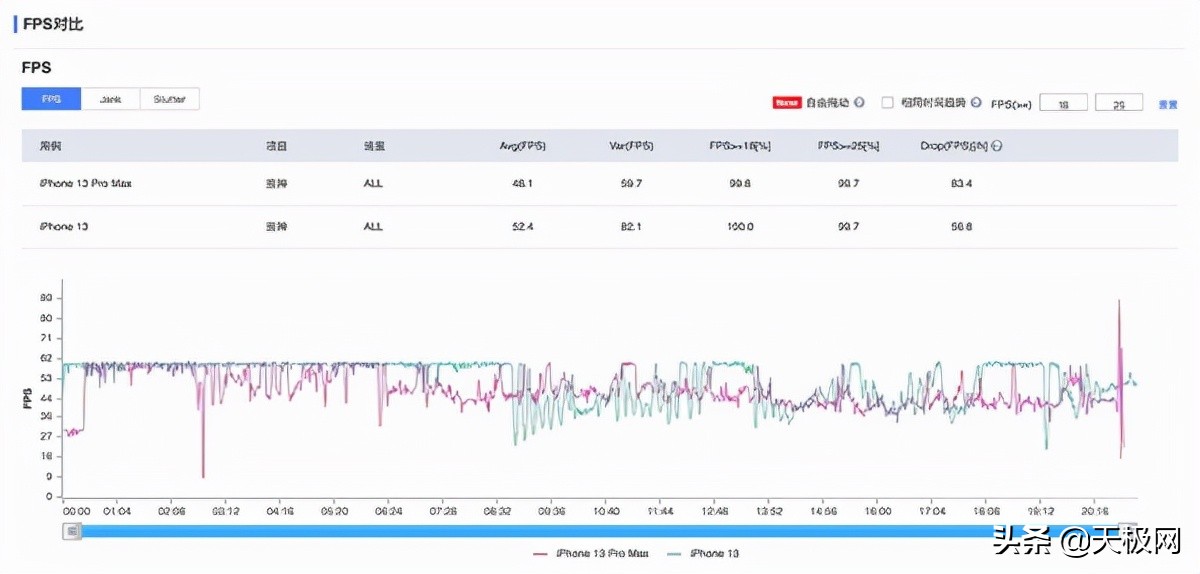Click the 56.8 drop value
1200x574 pixels.
961,227
